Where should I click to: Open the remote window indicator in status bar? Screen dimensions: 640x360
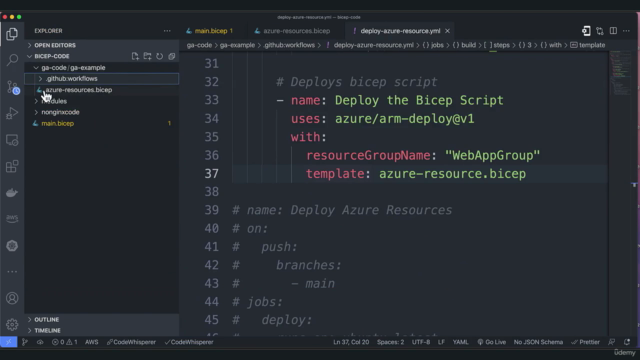tap(9, 342)
